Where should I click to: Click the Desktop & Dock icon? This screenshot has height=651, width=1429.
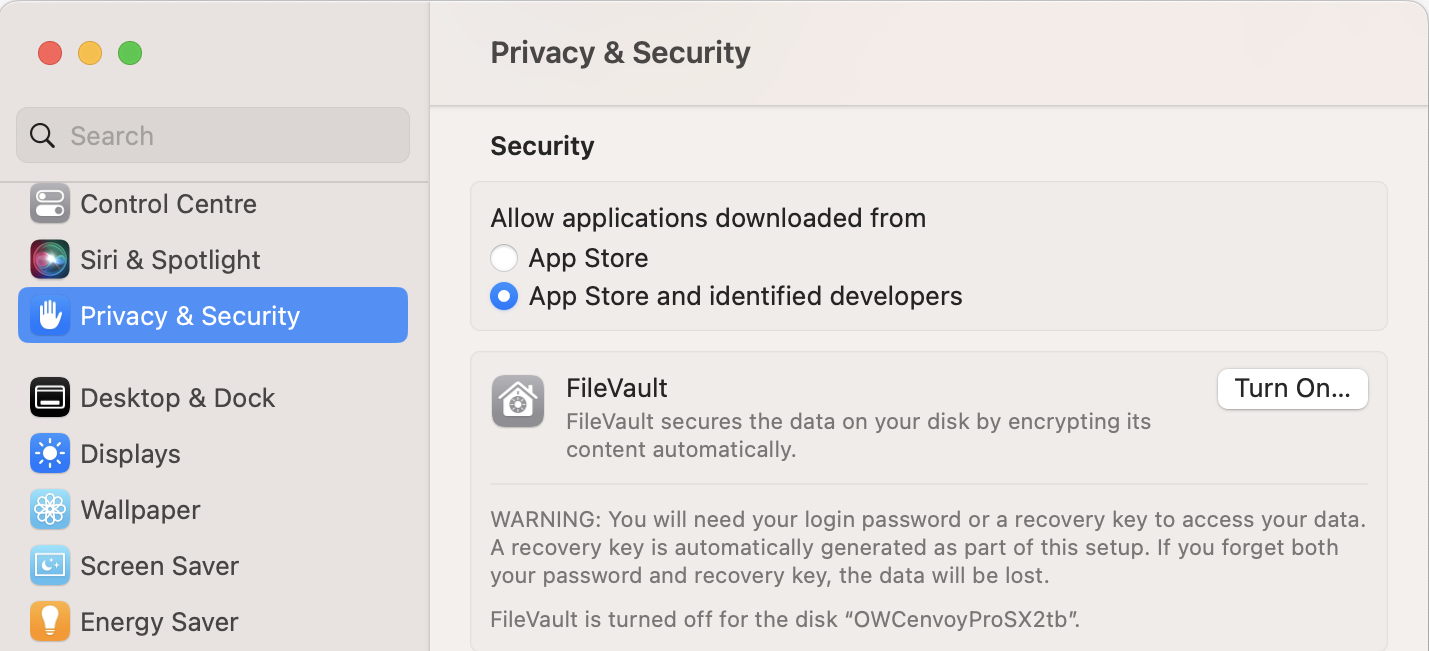click(50, 398)
